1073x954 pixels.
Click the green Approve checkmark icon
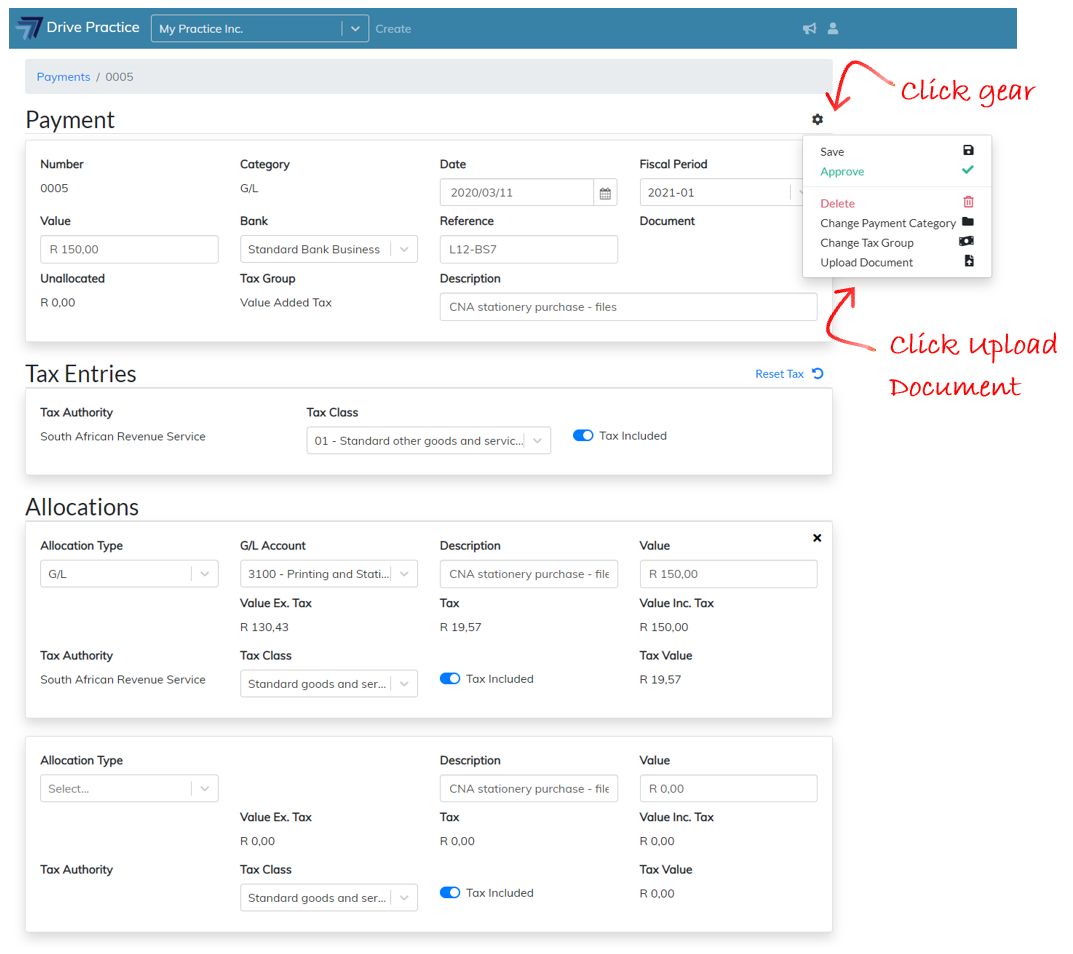(x=968, y=170)
